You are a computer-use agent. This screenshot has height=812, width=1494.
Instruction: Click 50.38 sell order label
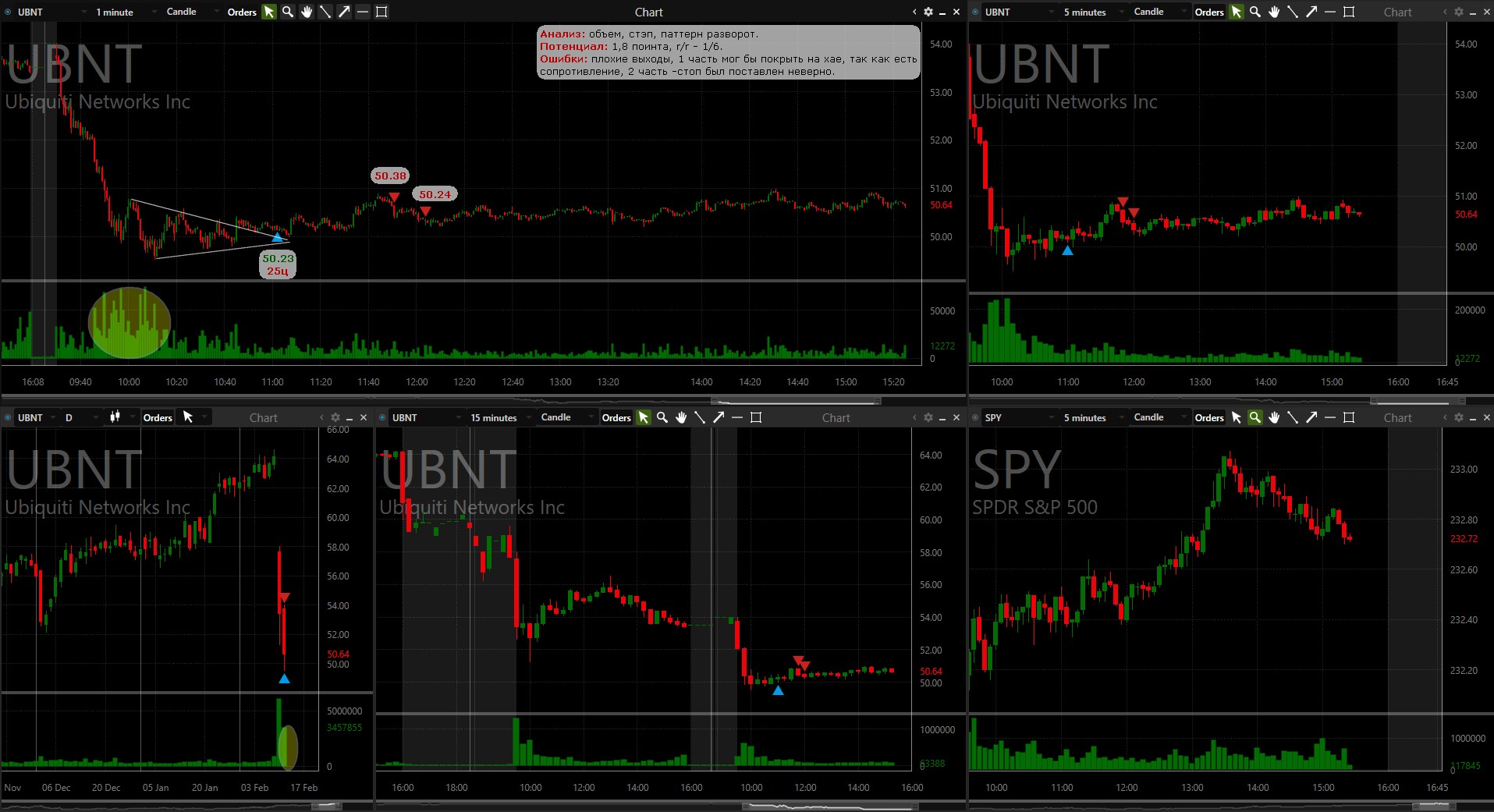[x=390, y=176]
